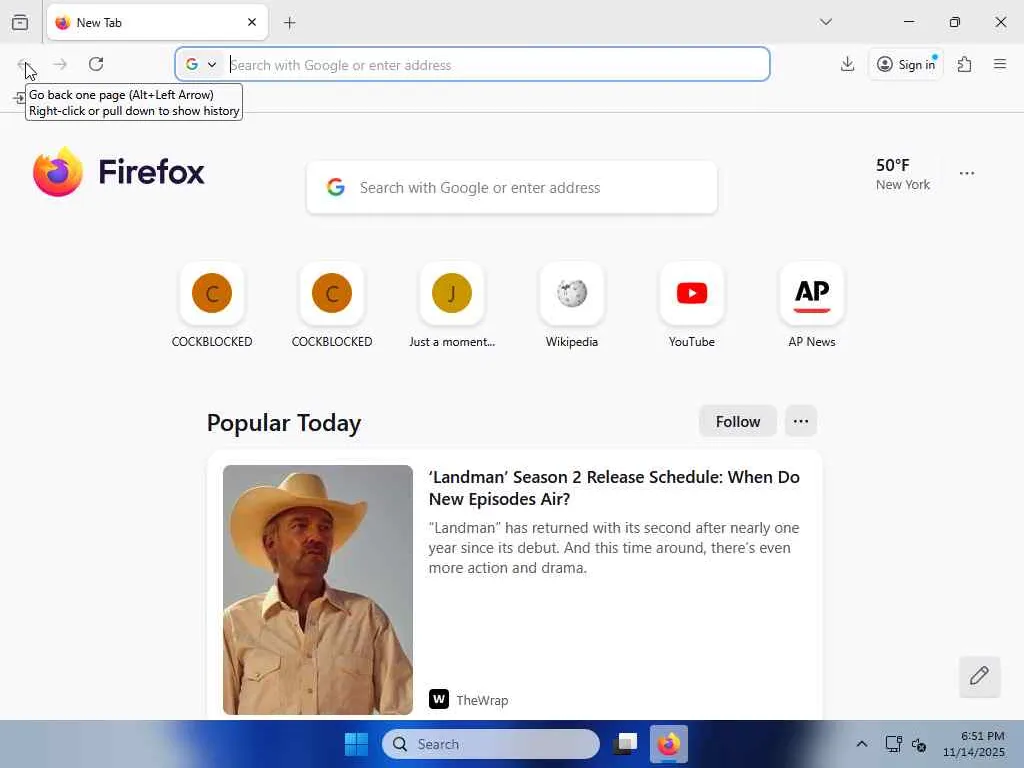Click the taskbar Search box

click(490, 744)
